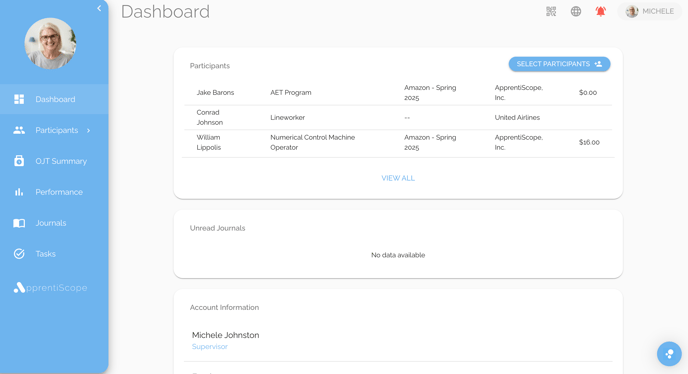Click the Journals book icon
This screenshot has height=374, width=688.
coord(19,223)
